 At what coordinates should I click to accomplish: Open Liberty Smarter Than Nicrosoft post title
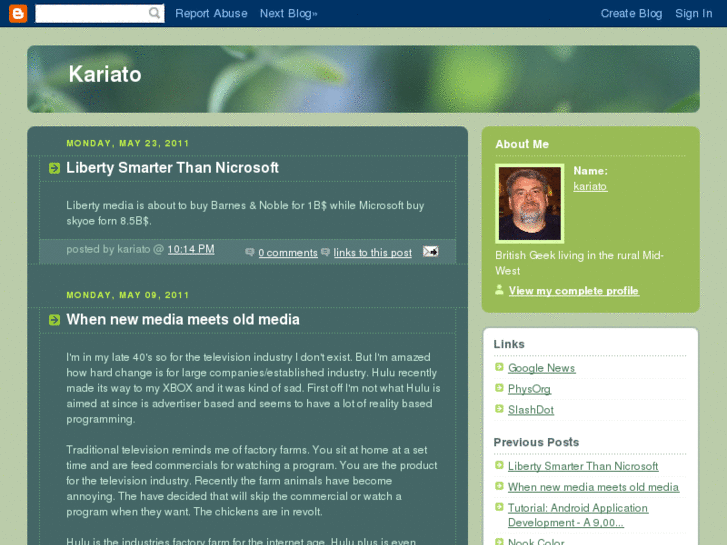172,167
